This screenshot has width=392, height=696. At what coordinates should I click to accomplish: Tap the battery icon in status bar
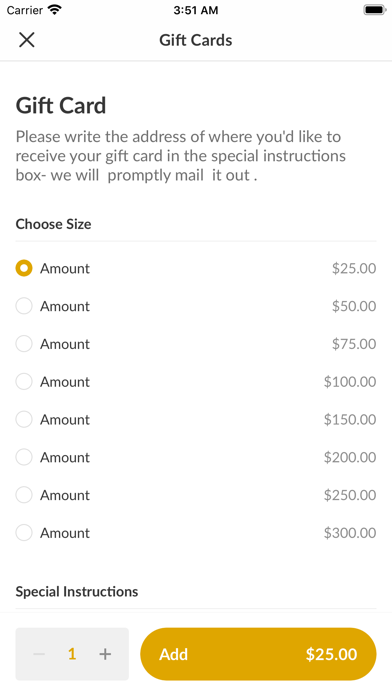374,9
